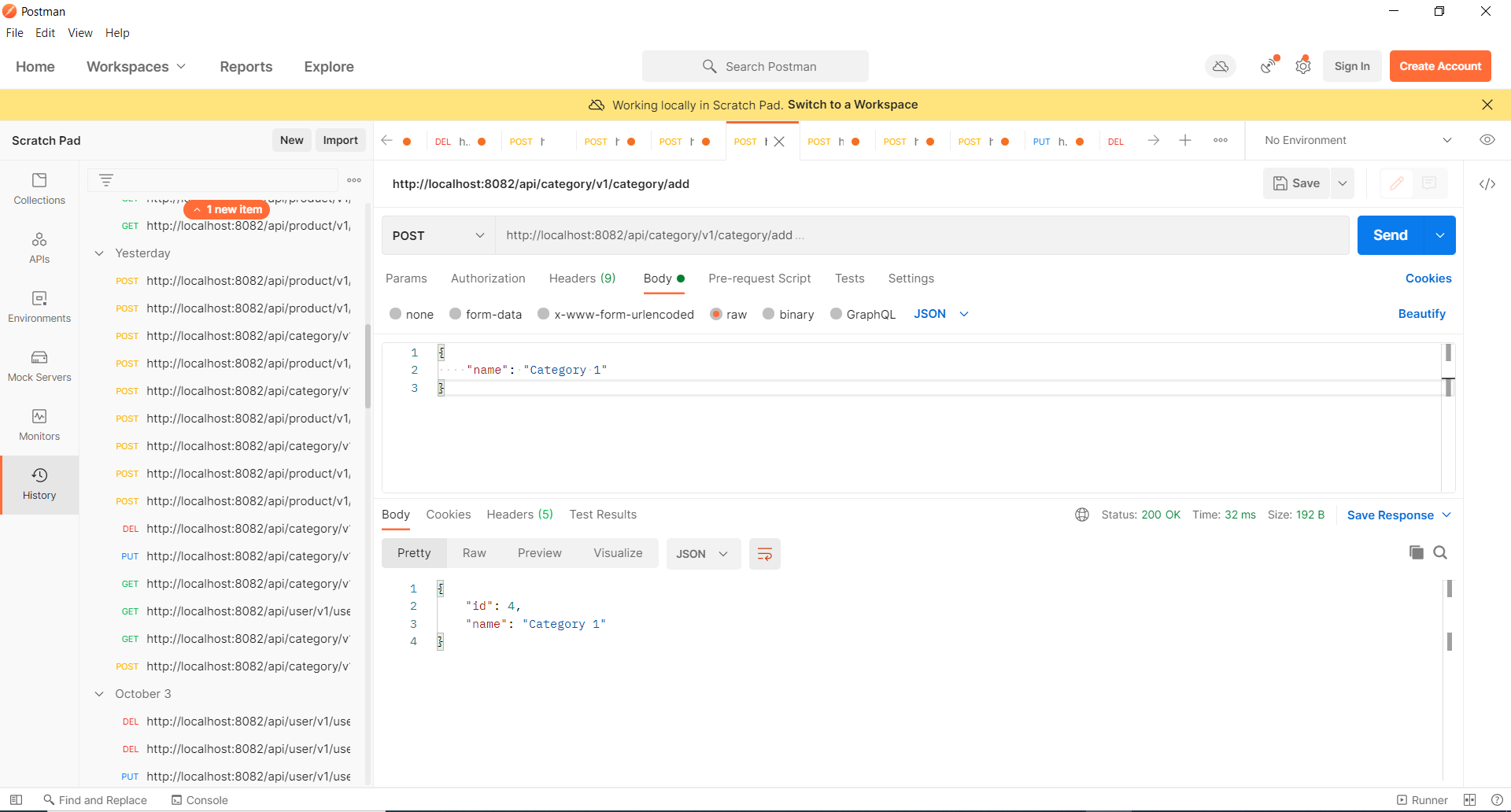Select the none body type

pos(395,314)
